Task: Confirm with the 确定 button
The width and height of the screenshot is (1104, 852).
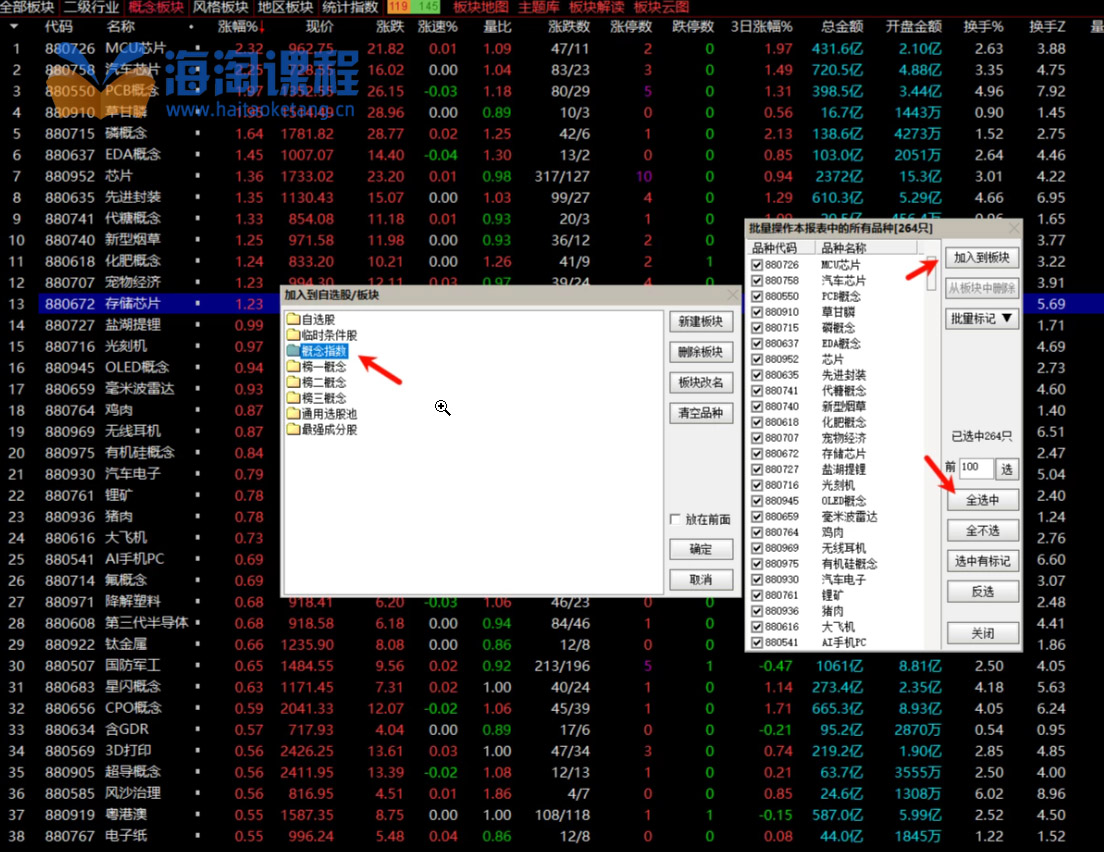Action: (x=701, y=549)
